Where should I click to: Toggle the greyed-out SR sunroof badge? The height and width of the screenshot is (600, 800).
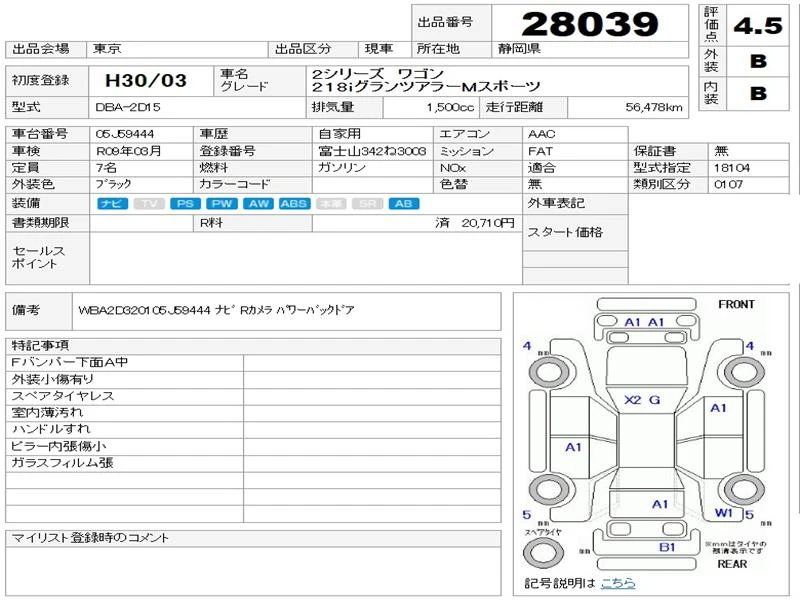click(366, 204)
